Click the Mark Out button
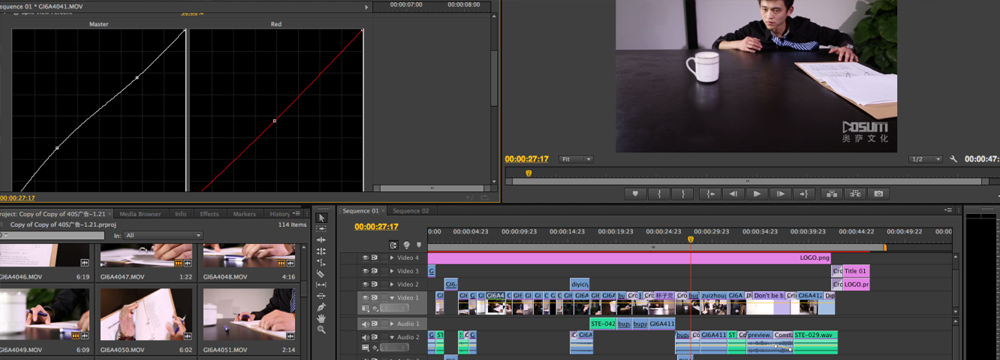The width and height of the screenshot is (1000, 360). 682,193
